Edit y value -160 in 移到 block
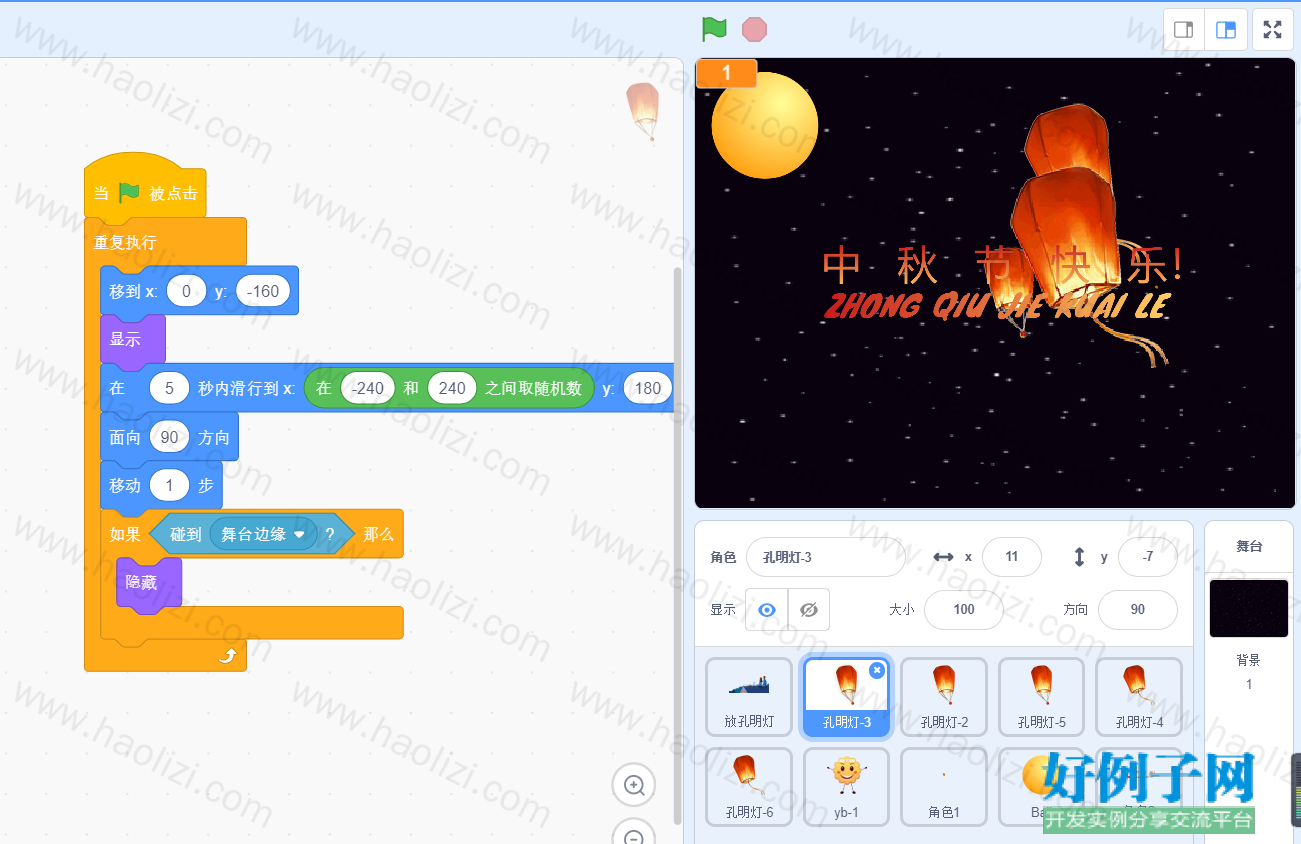 (263, 291)
